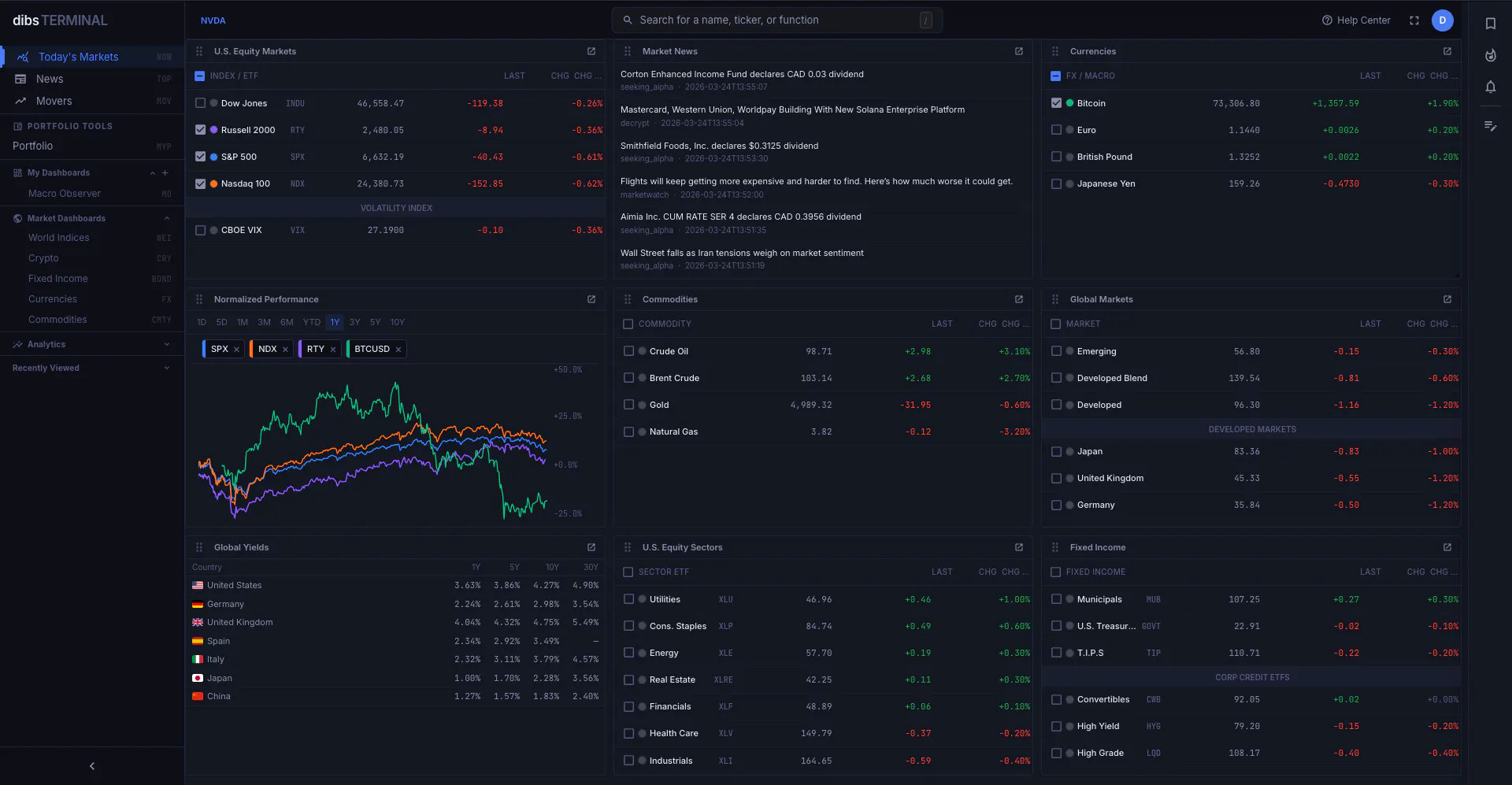Add a new dashboard with plus icon
This screenshot has height=785, width=1512.
coord(165,172)
